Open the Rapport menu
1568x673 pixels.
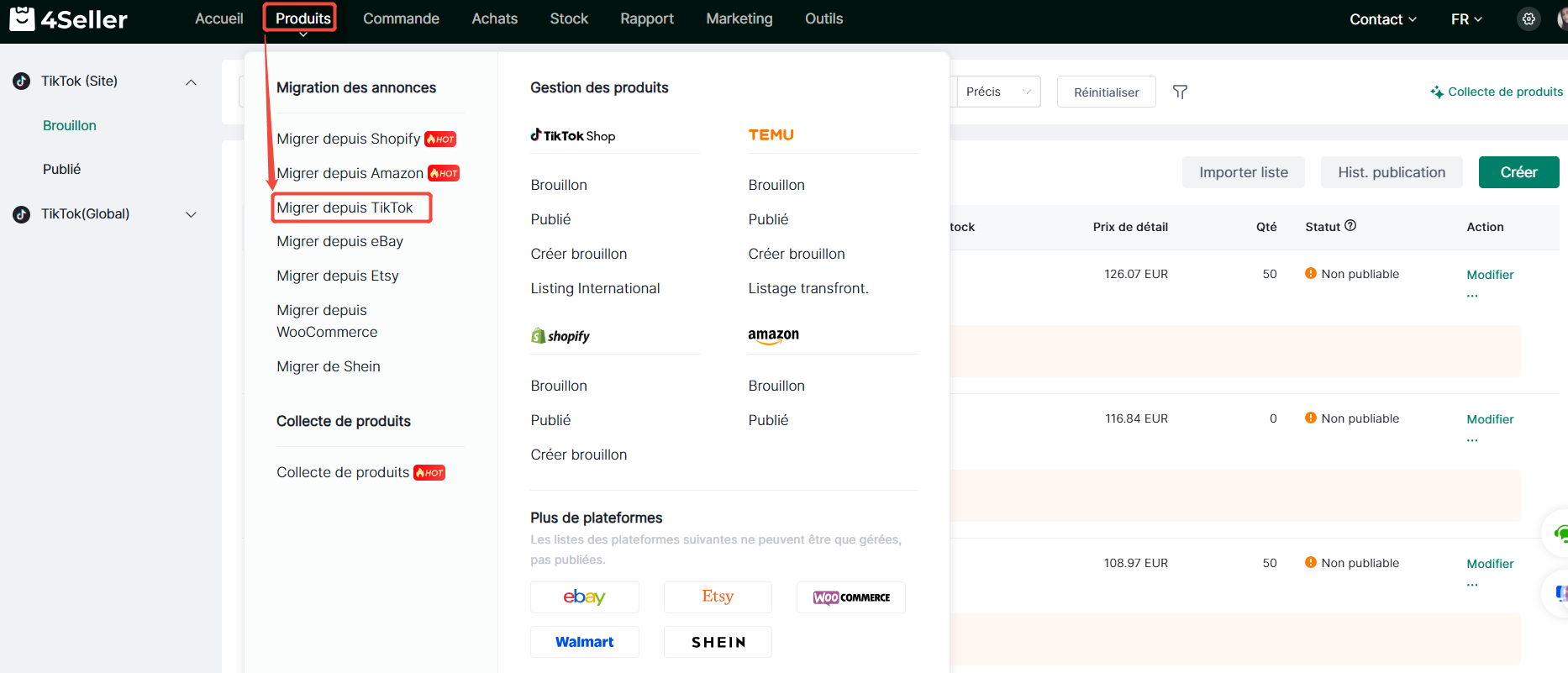(647, 18)
